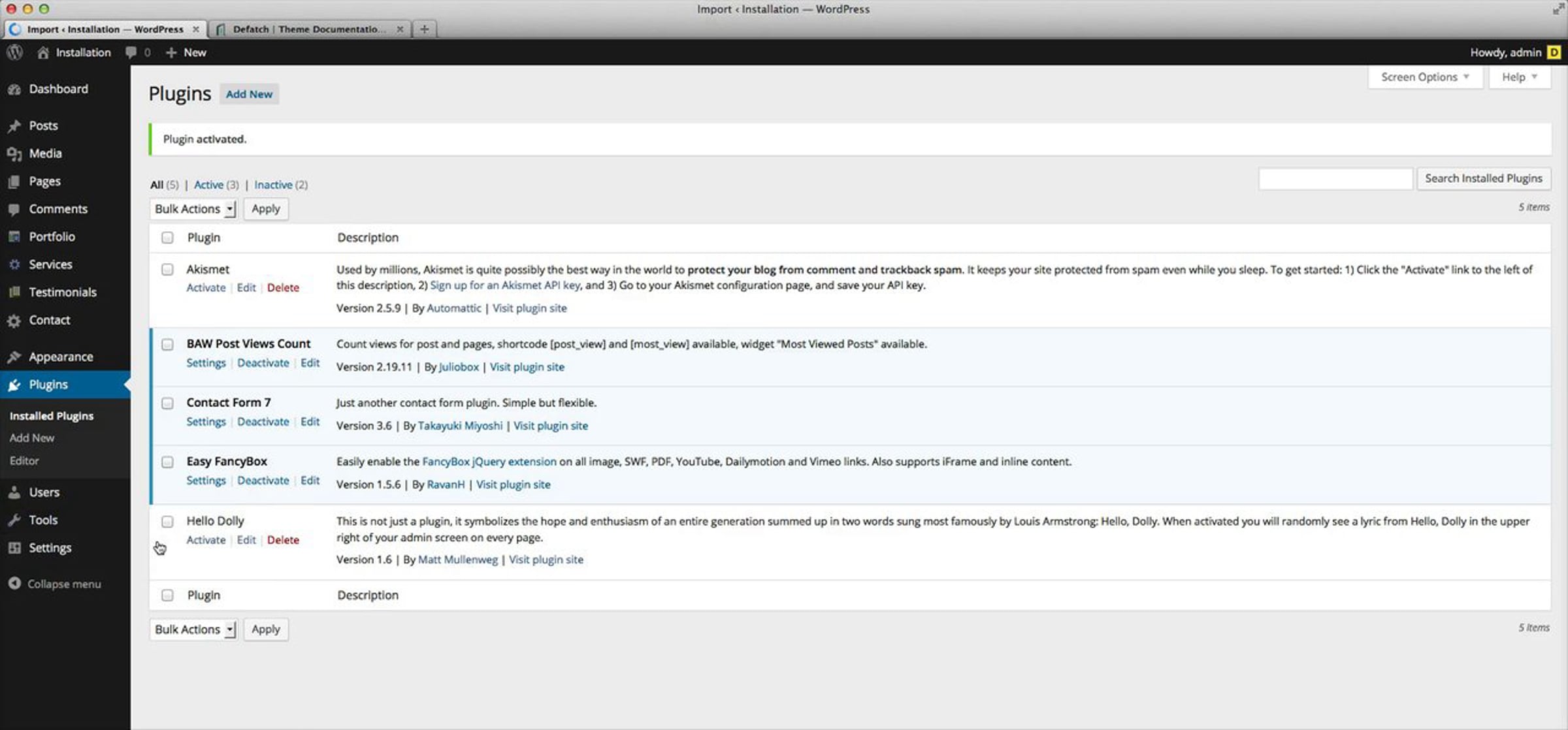Delete the Akismet plugin

[x=283, y=287]
